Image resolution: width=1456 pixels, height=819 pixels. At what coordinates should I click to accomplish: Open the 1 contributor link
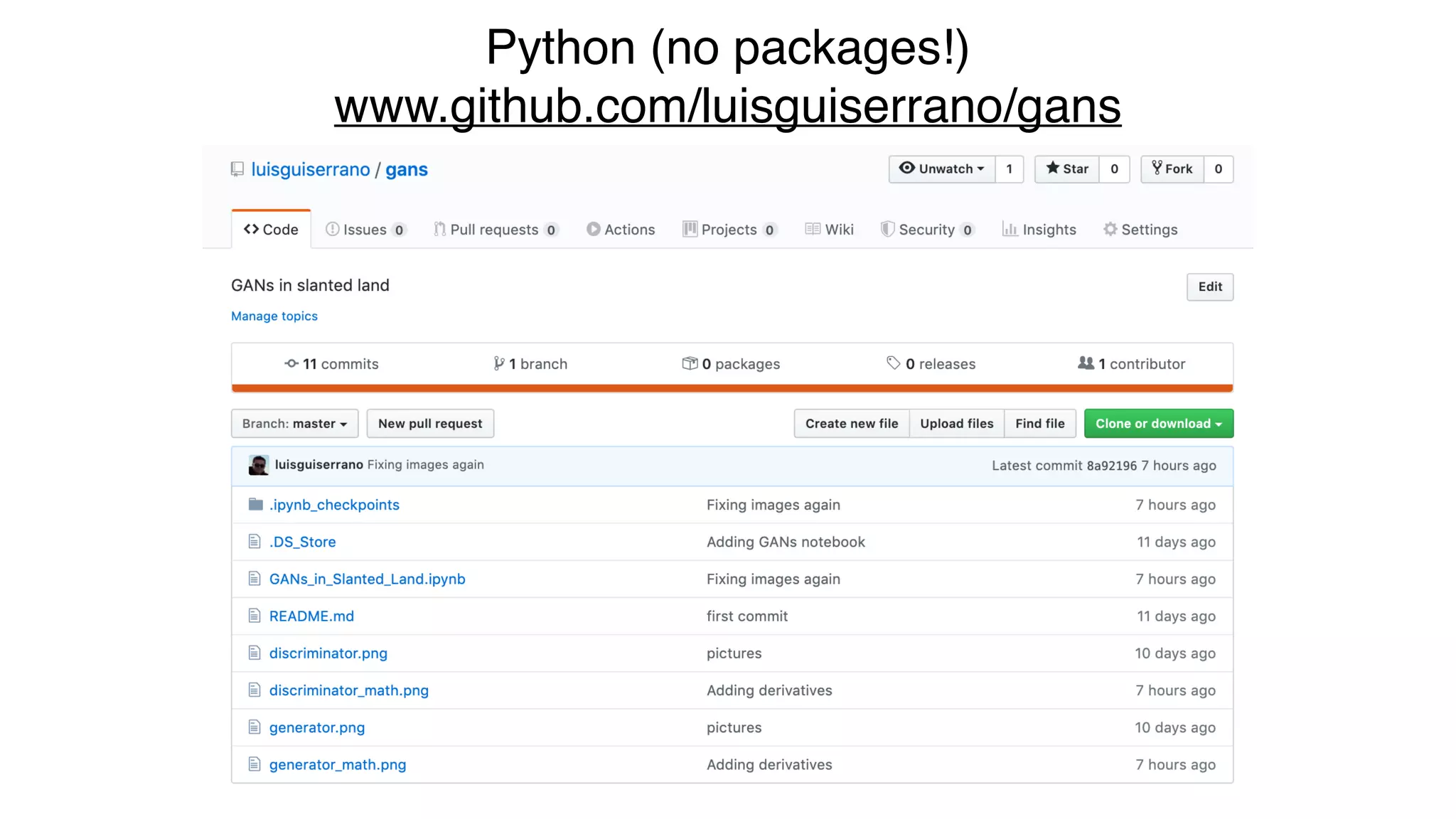click(1132, 364)
